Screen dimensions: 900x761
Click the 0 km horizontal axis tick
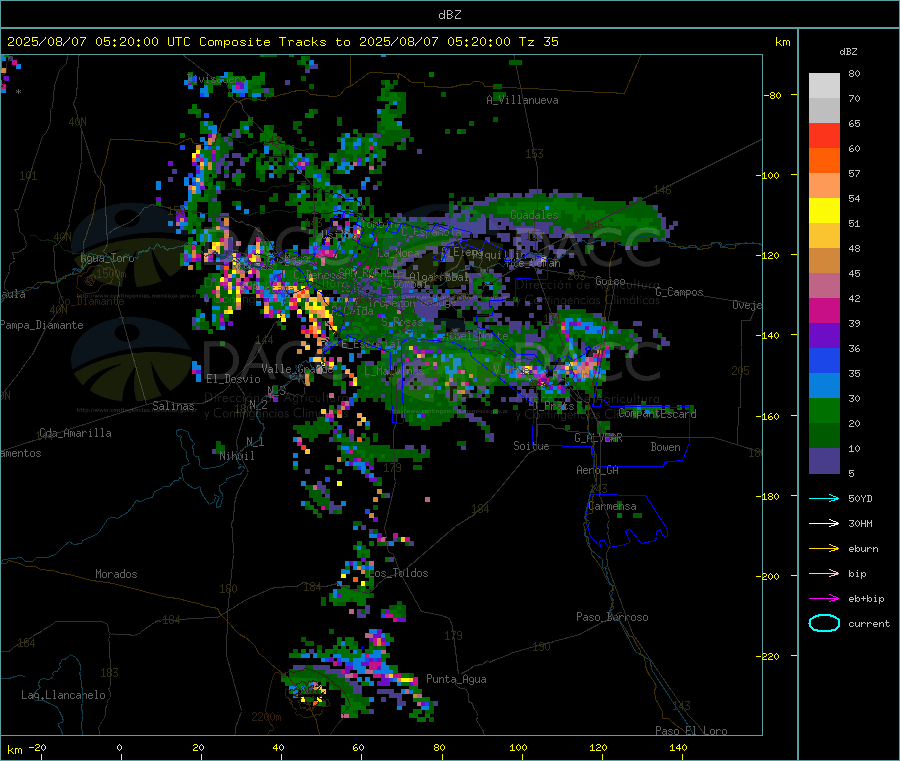(x=119, y=747)
